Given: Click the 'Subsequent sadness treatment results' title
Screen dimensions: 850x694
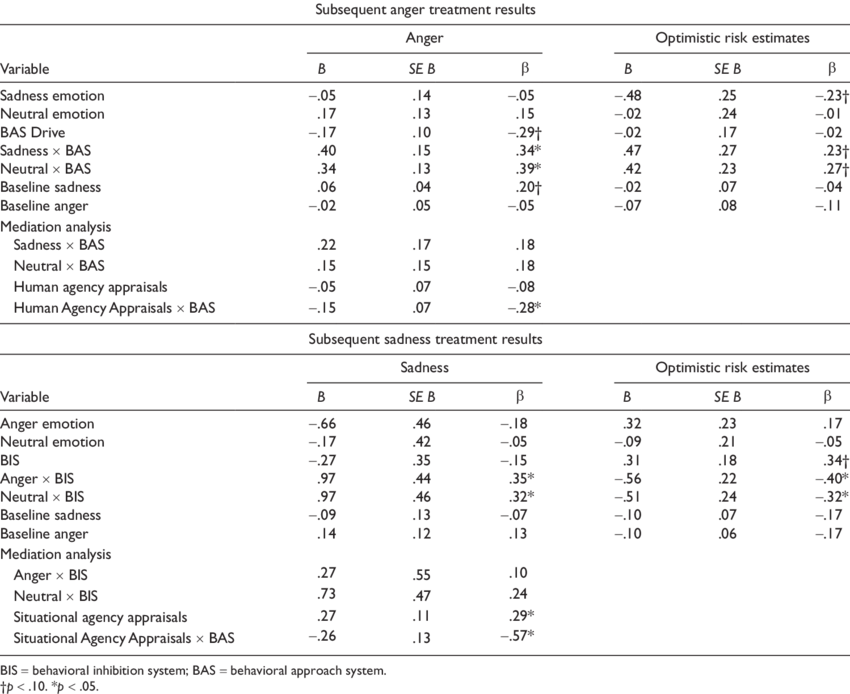Looking at the screenshot, I should point(425,339).
